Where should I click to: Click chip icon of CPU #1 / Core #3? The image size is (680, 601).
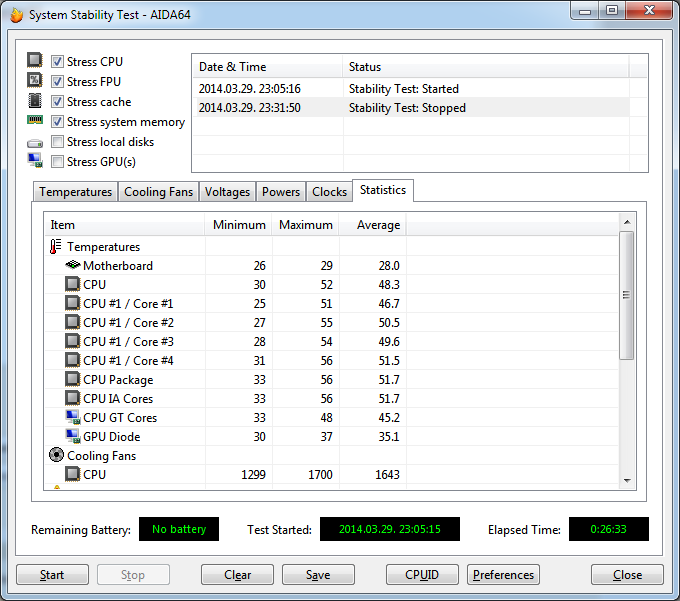[x=72, y=341]
